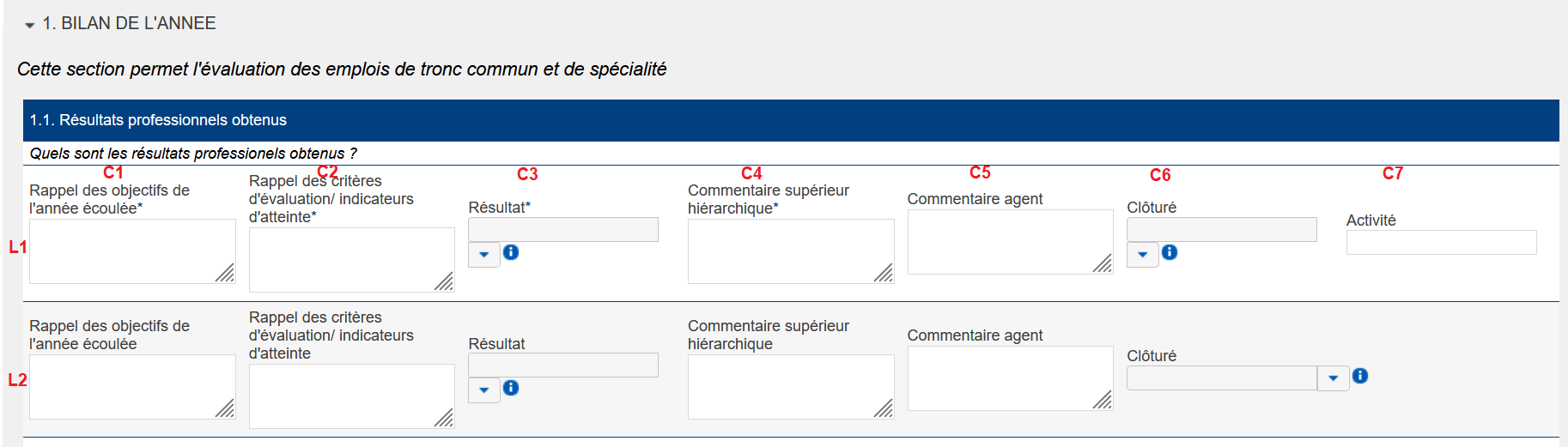
Task: Click the Activité text field
Action: point(1441,243)
